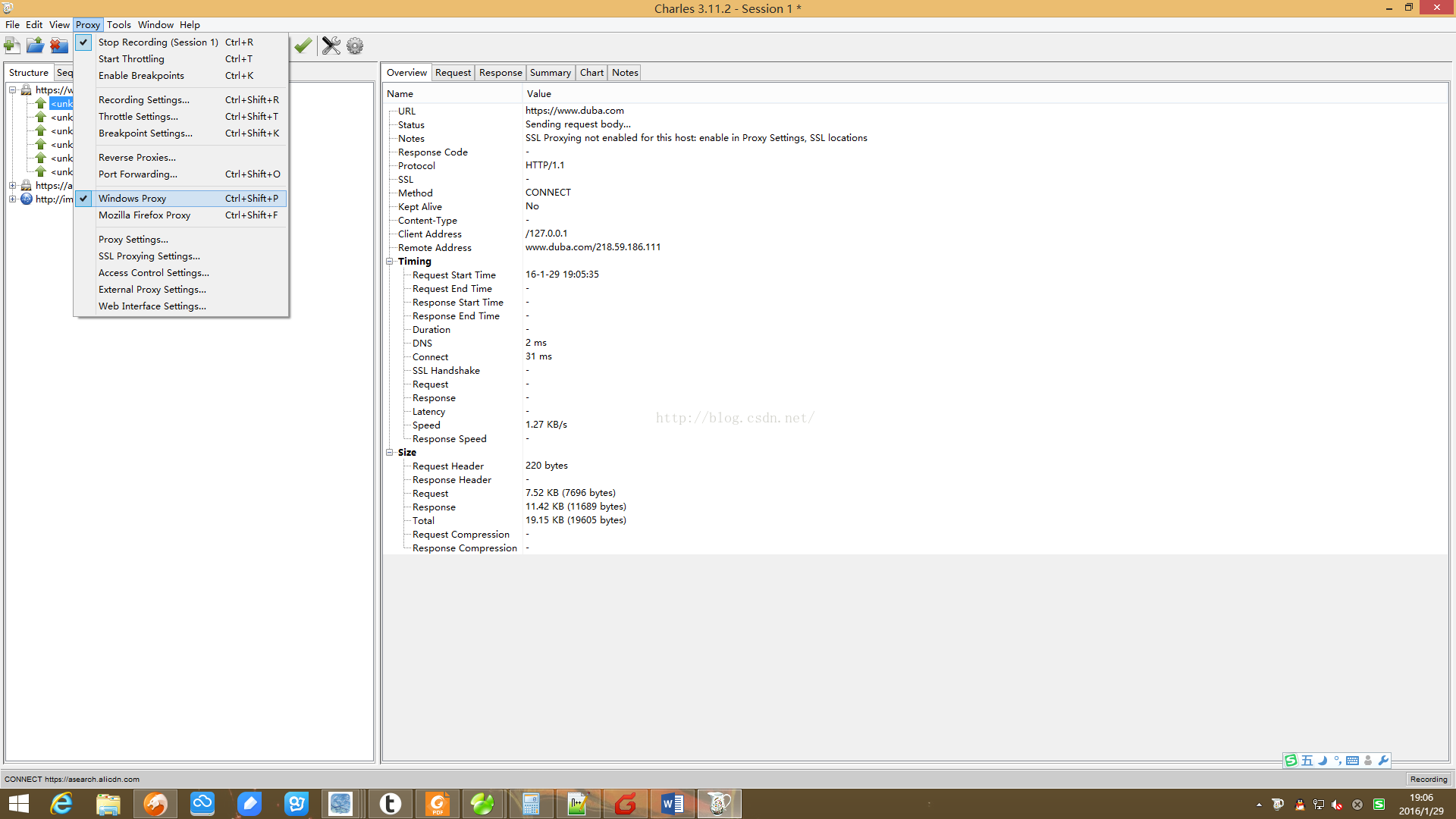The width and height of the screenshot is (1456, 819).
Task: Switch to the Summary tab
Action: [x=550, y=73]
